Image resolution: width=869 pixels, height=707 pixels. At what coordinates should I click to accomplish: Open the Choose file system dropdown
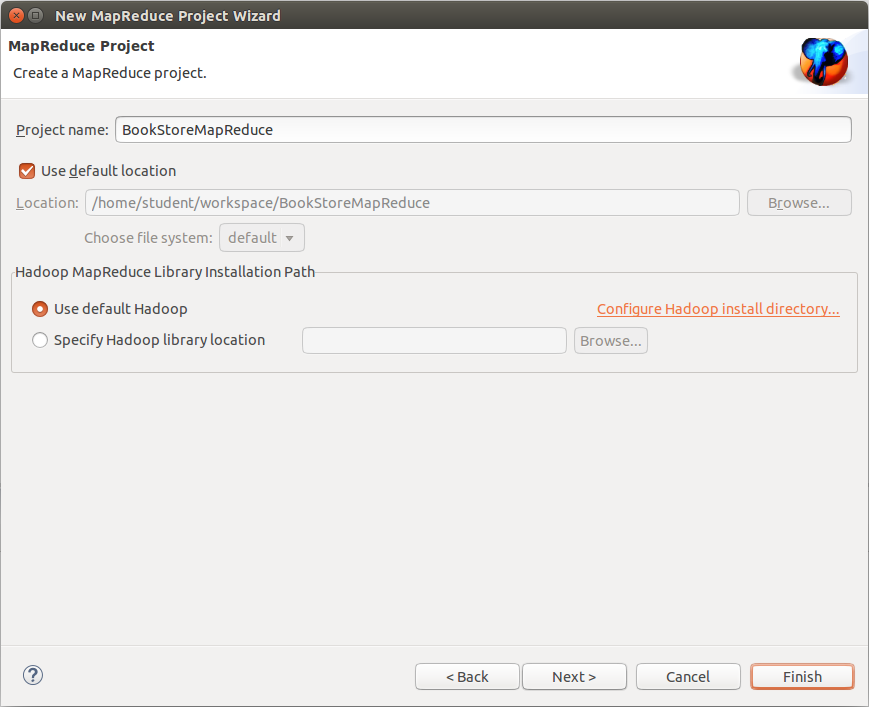(x=262, y=238)
